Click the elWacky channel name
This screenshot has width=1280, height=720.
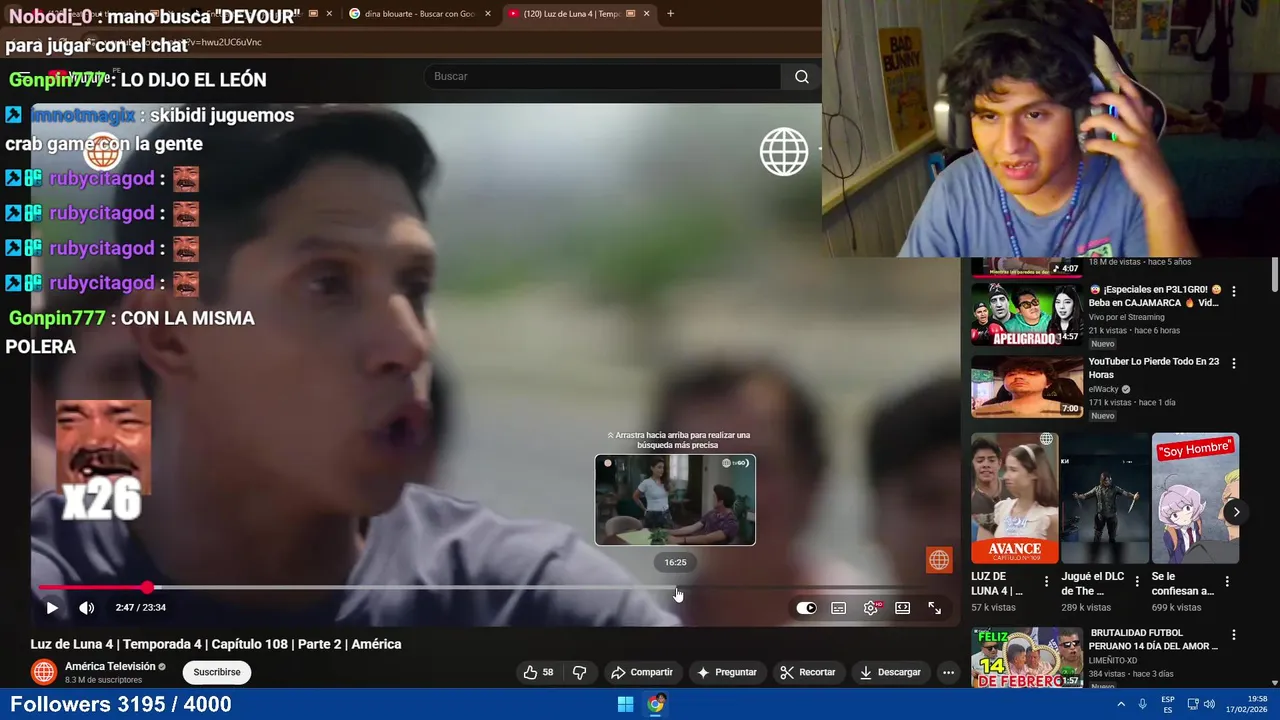pos(1103,389)
